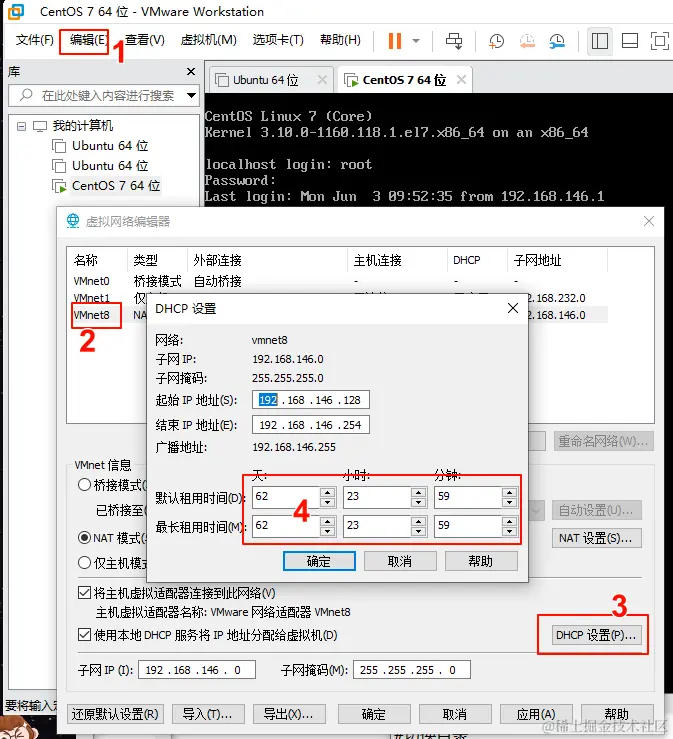Click the send Ctrl+Alt+Del toolbar icon

(454, 41)
